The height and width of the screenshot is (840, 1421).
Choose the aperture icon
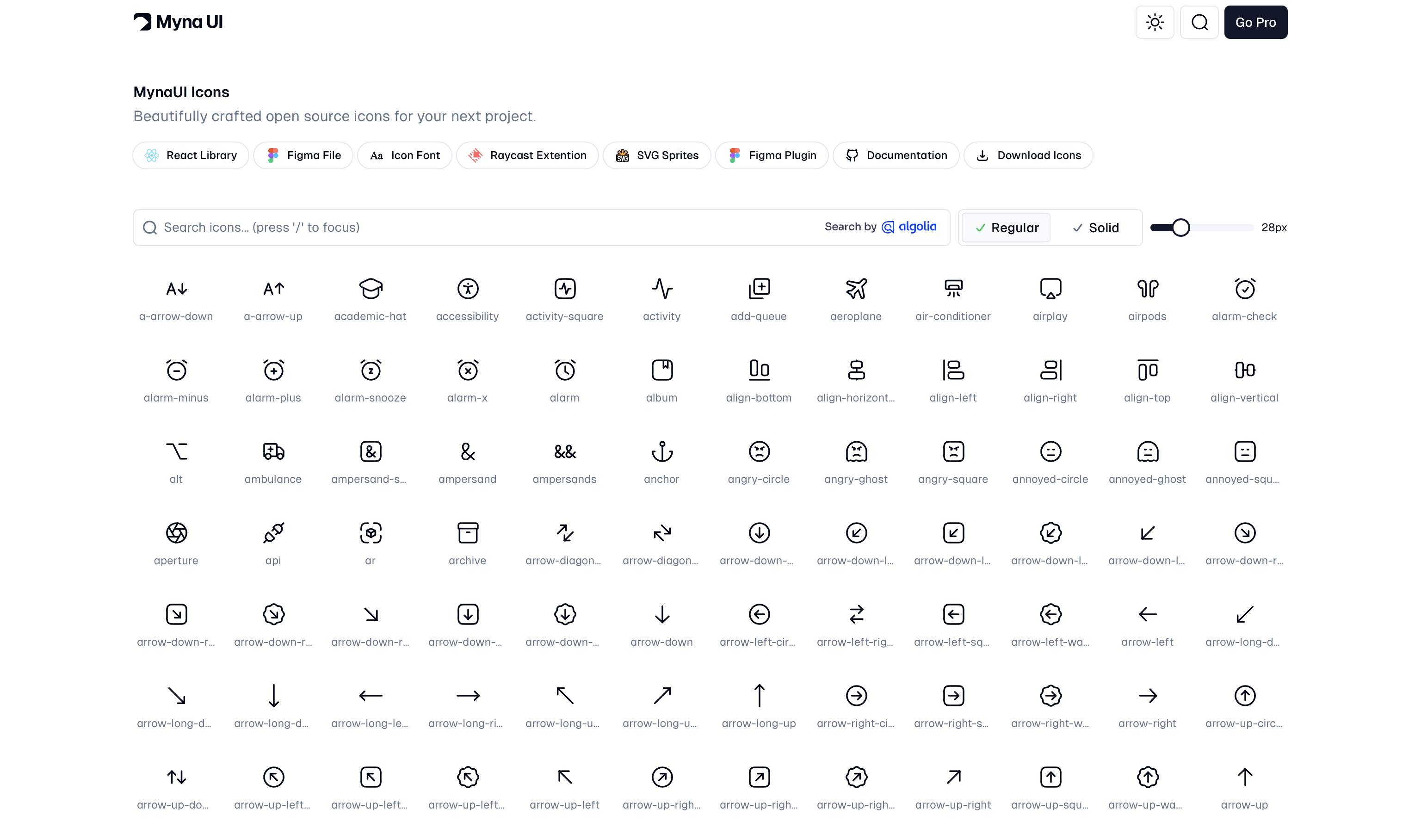click(x=176, y=533)
